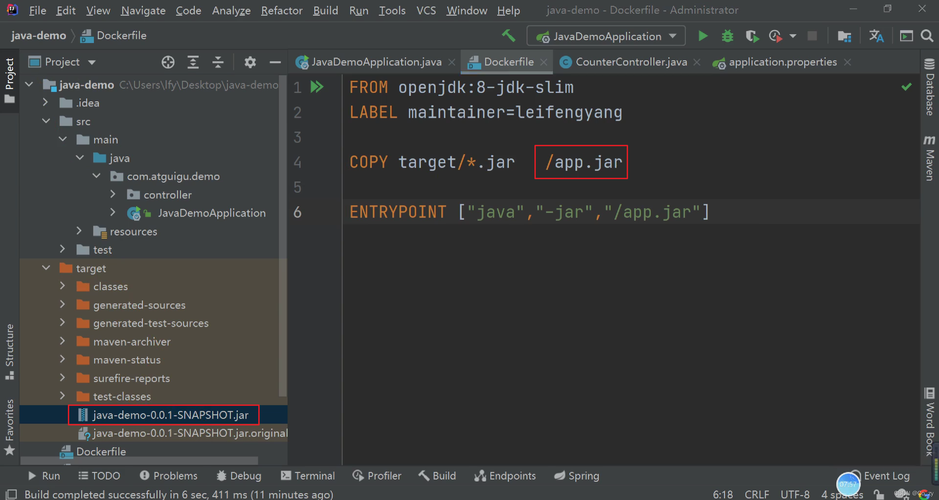Collapse the target folder

pyautogui.click(x=46, y=268)
